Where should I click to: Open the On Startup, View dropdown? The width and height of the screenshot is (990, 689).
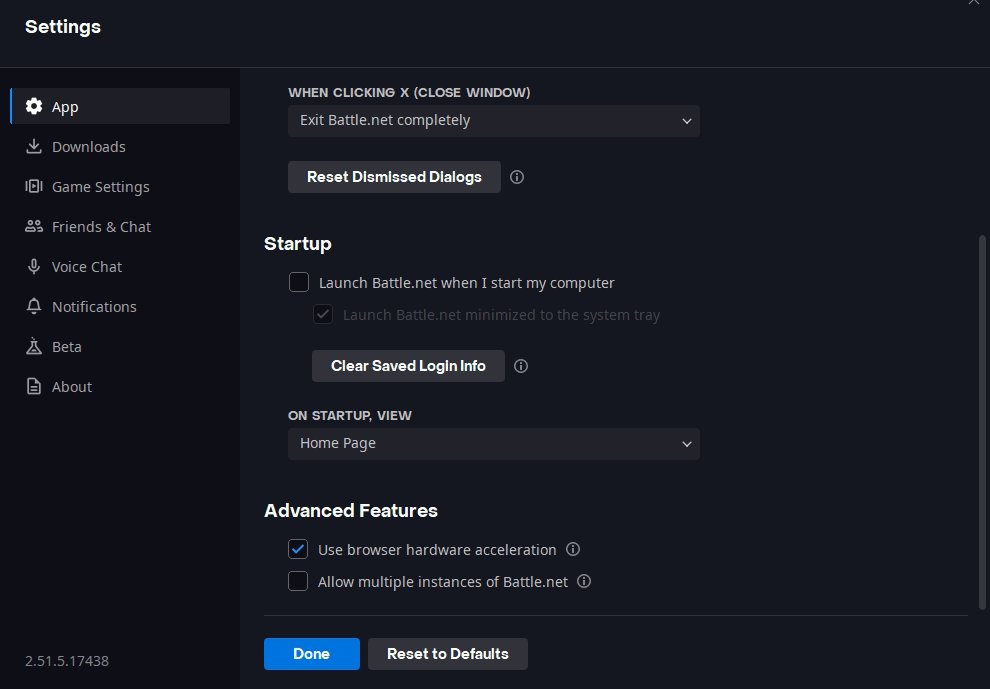(494, 444)
